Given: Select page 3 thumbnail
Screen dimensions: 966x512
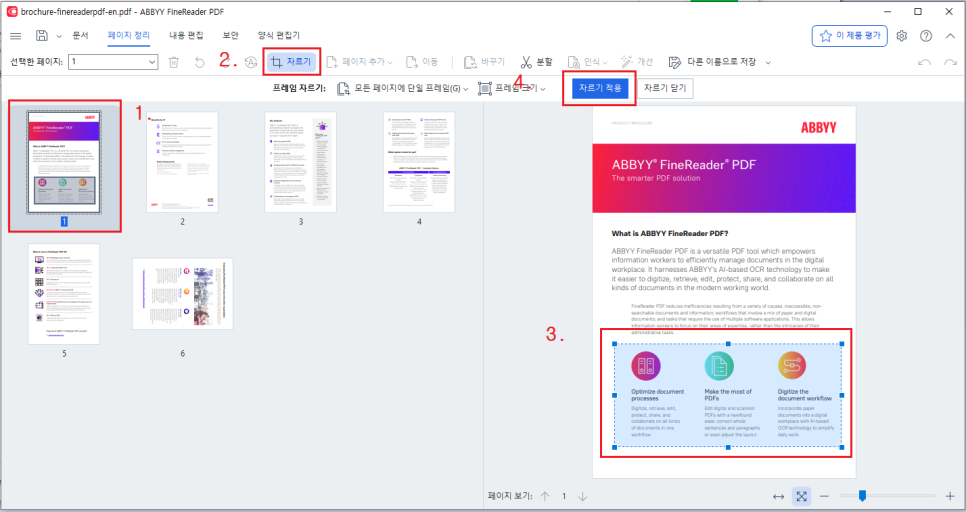Looking at the screenshot, I should (301, 162).
